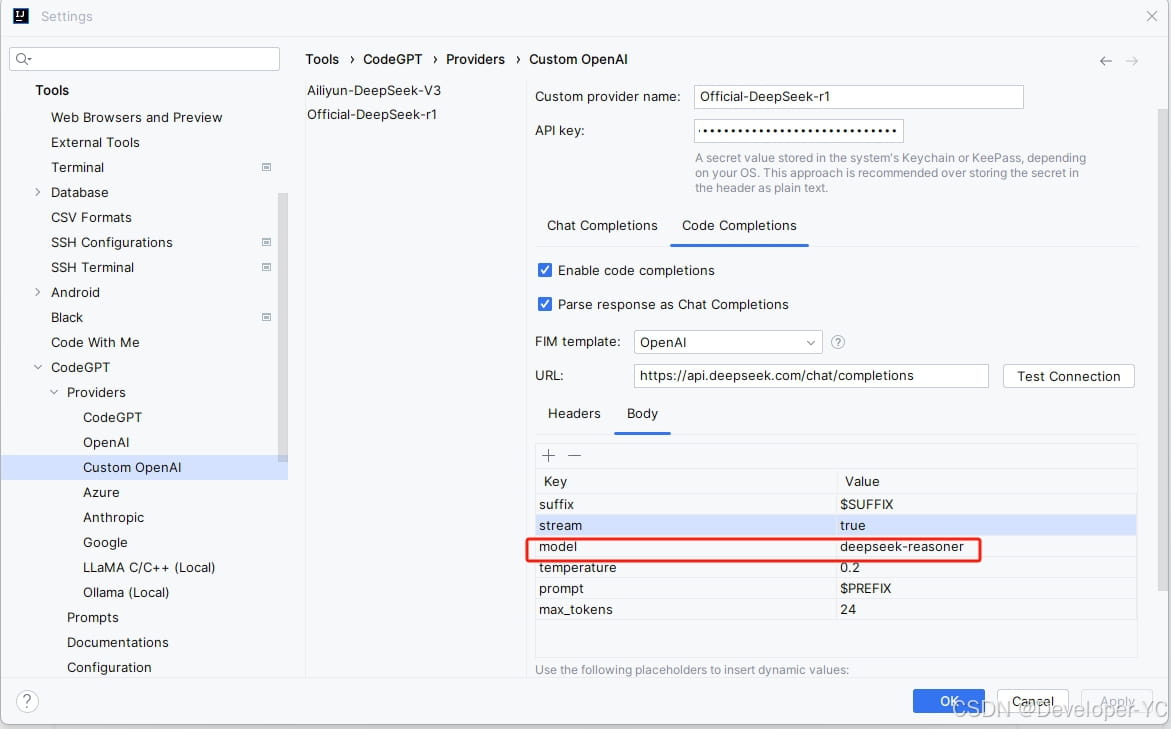This screenshot has width=1171, height=729.
Task: Click the back navigation arrow
Action: click(1106, 61)
